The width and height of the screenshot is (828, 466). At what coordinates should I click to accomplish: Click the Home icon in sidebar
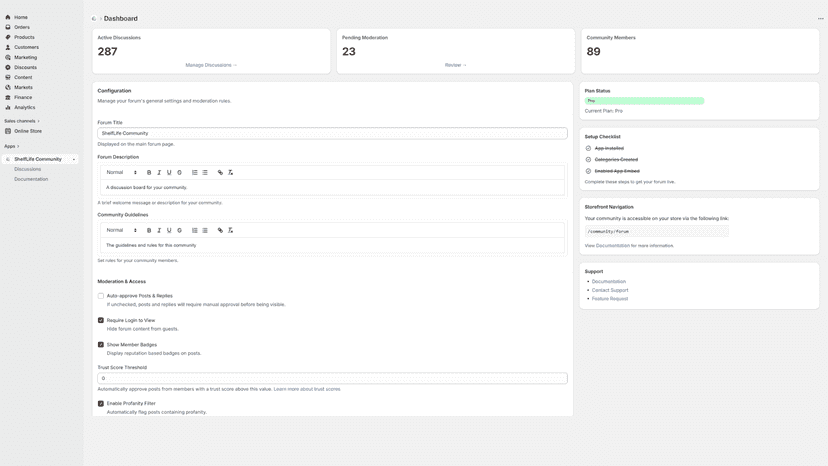pos(8,17)
